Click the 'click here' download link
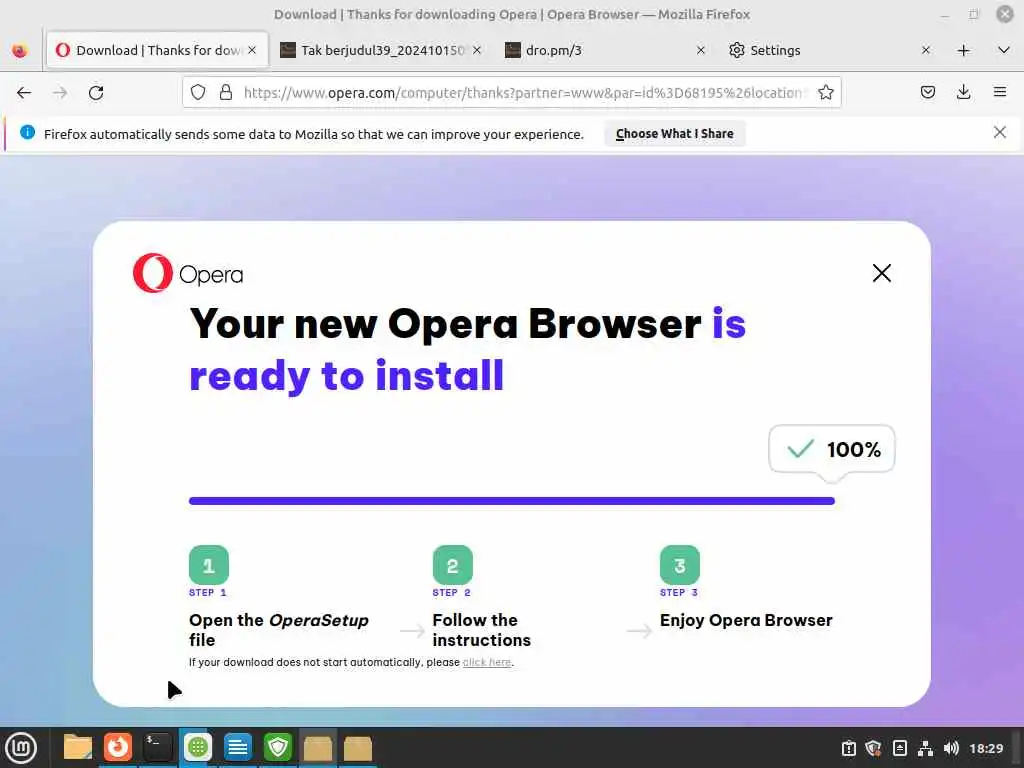The height and width of the screenshot is (768, 1024). pyautogui.click(x=487, y=662)
